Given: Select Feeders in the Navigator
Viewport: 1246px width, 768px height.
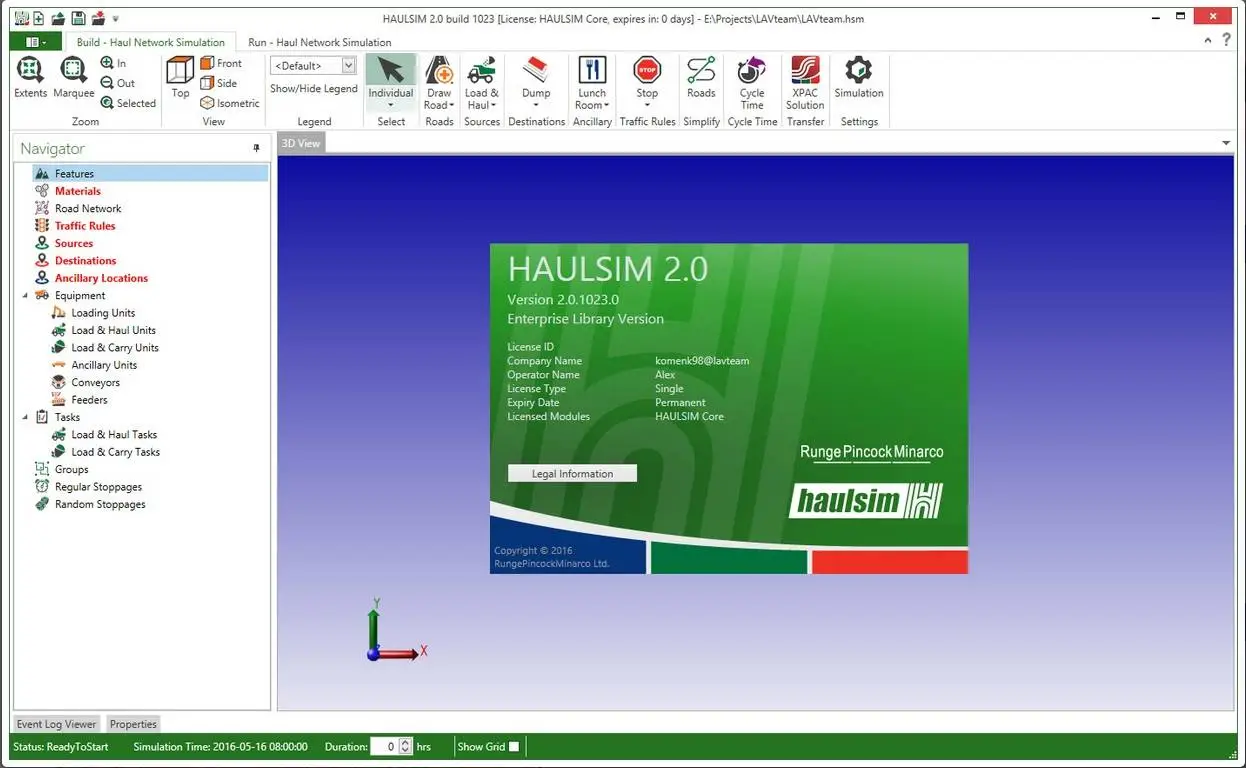Looking at the screenshot, I should point(89,400).
